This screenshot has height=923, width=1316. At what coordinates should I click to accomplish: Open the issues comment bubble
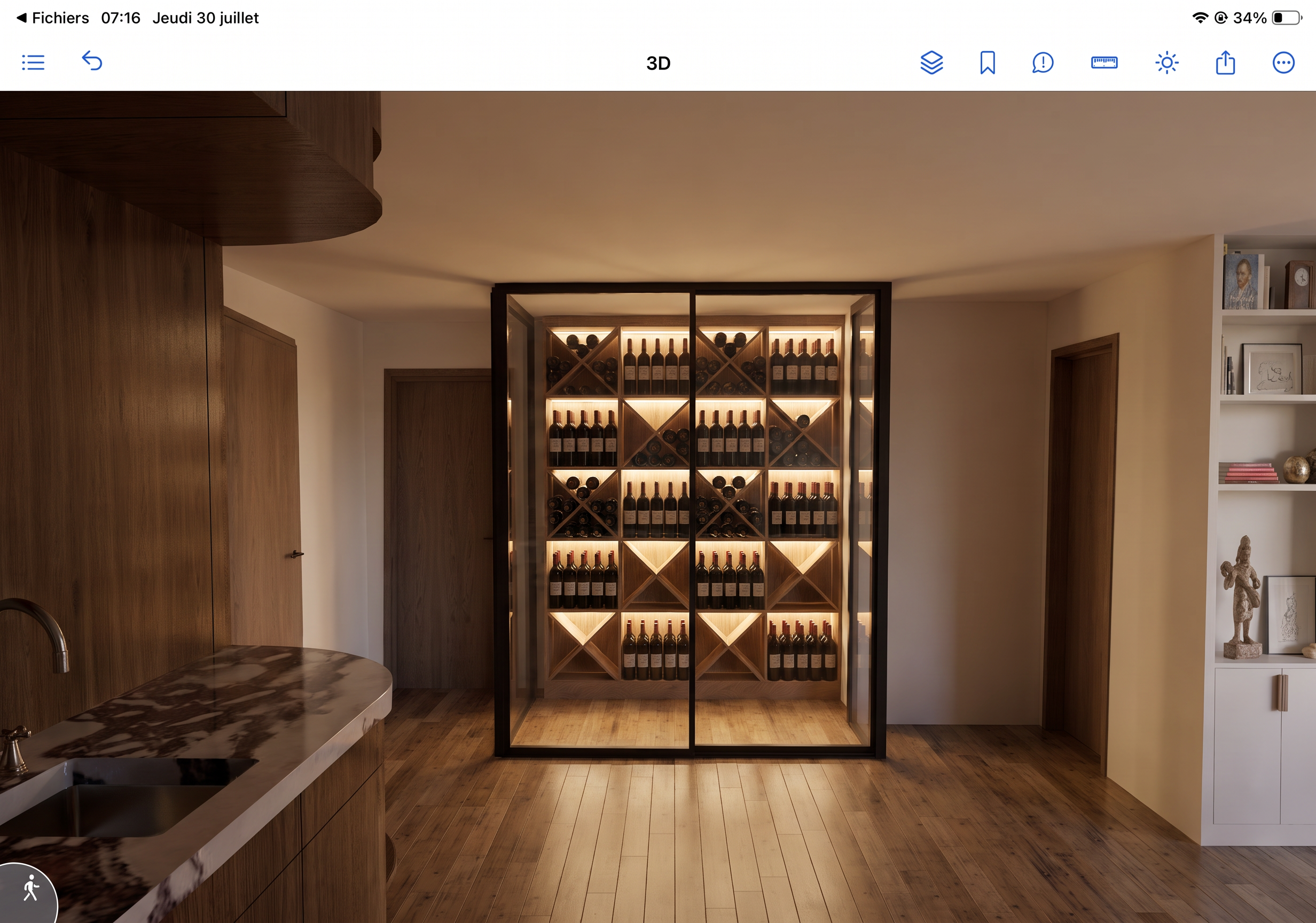point(1043,62)
